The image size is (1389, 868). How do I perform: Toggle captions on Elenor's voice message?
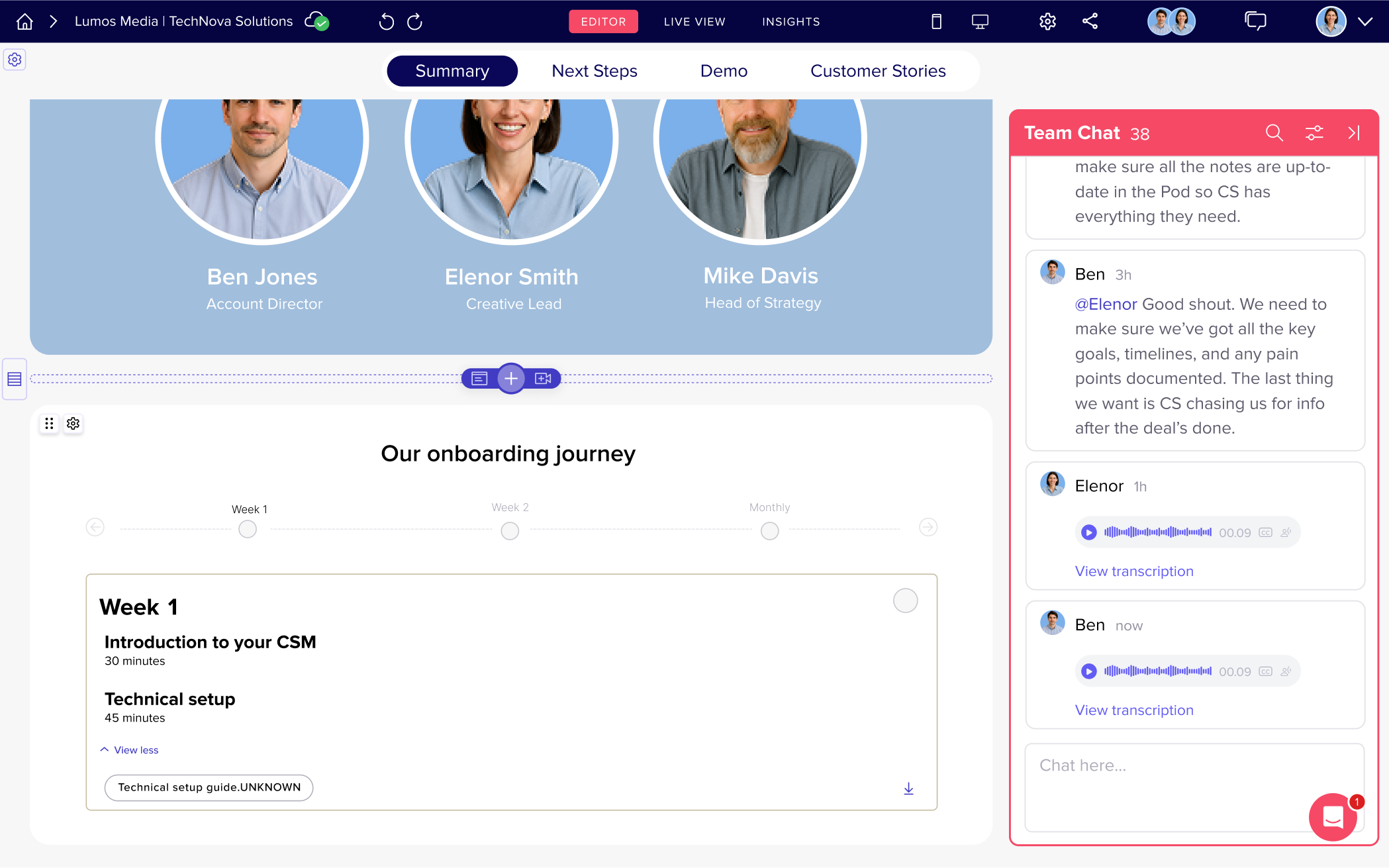(x=1266, y=532)
